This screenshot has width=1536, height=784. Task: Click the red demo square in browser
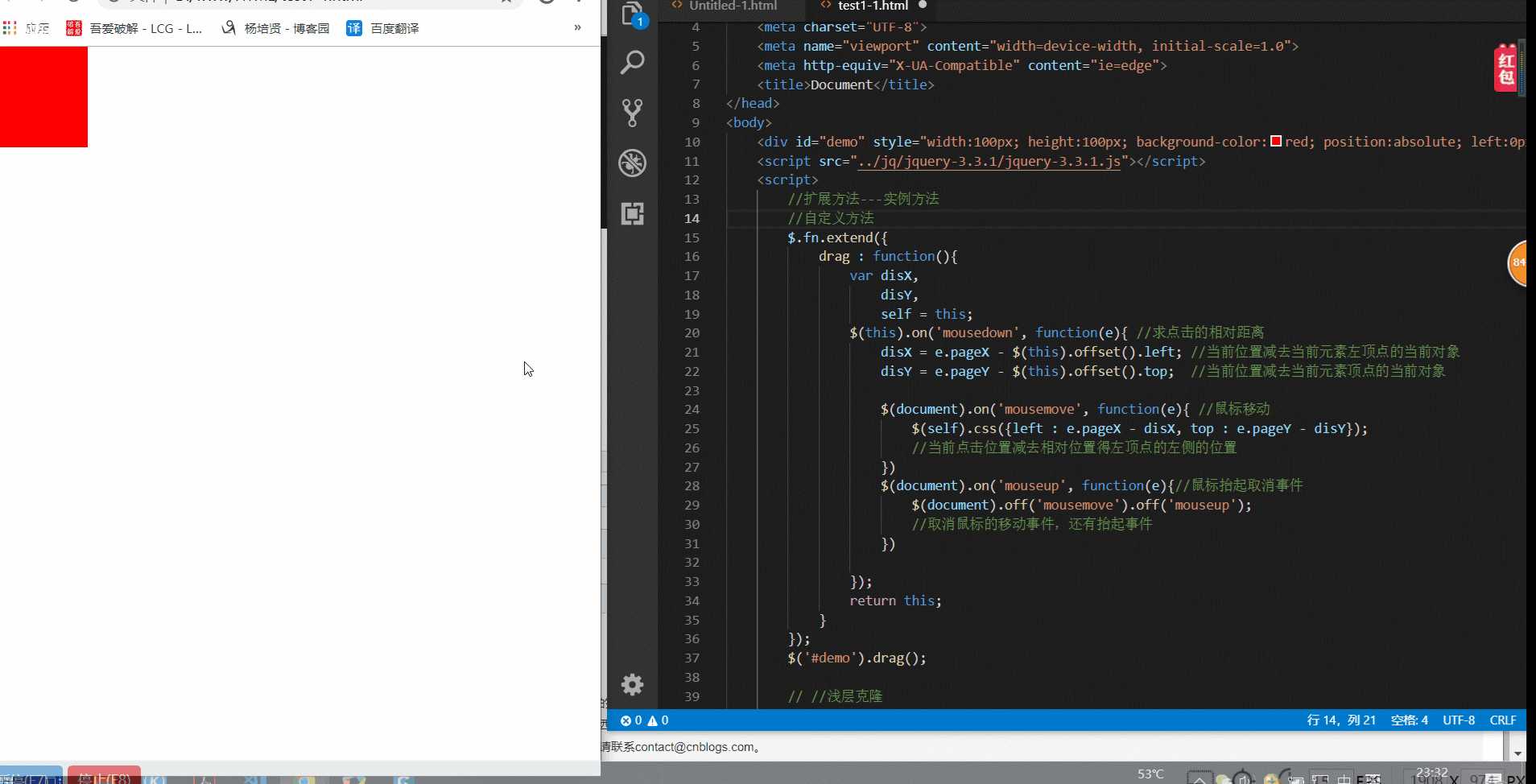pos(43,97)
